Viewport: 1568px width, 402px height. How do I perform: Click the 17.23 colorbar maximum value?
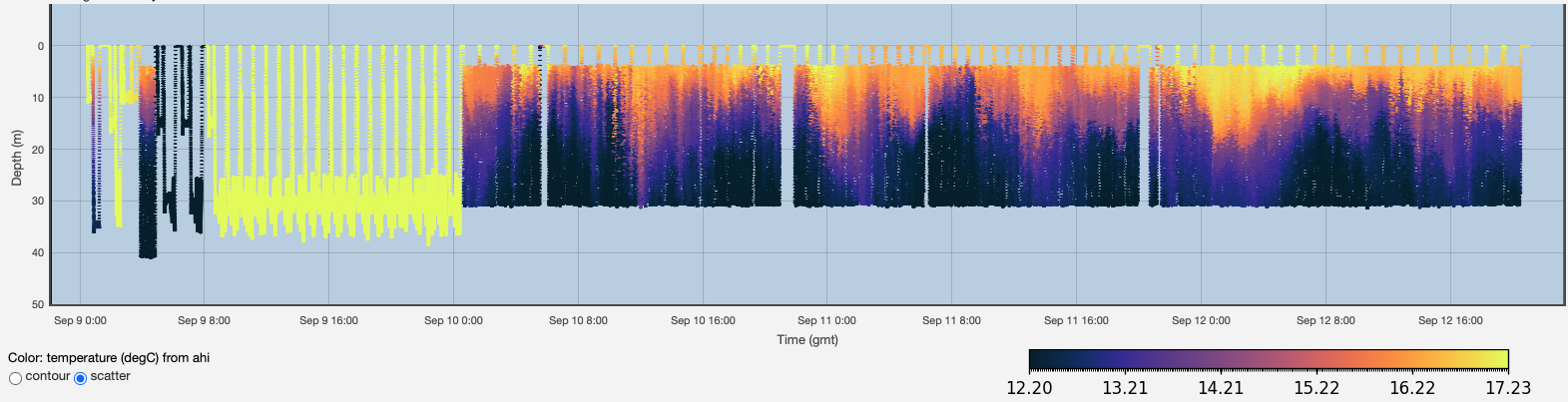coord(1507,388)
